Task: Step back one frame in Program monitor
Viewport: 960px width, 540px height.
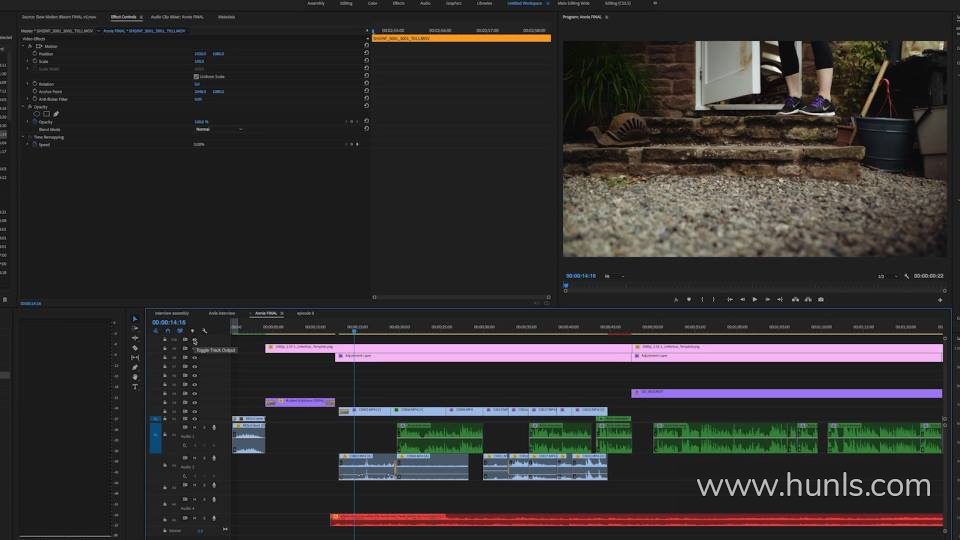Action: coord(743,299)
